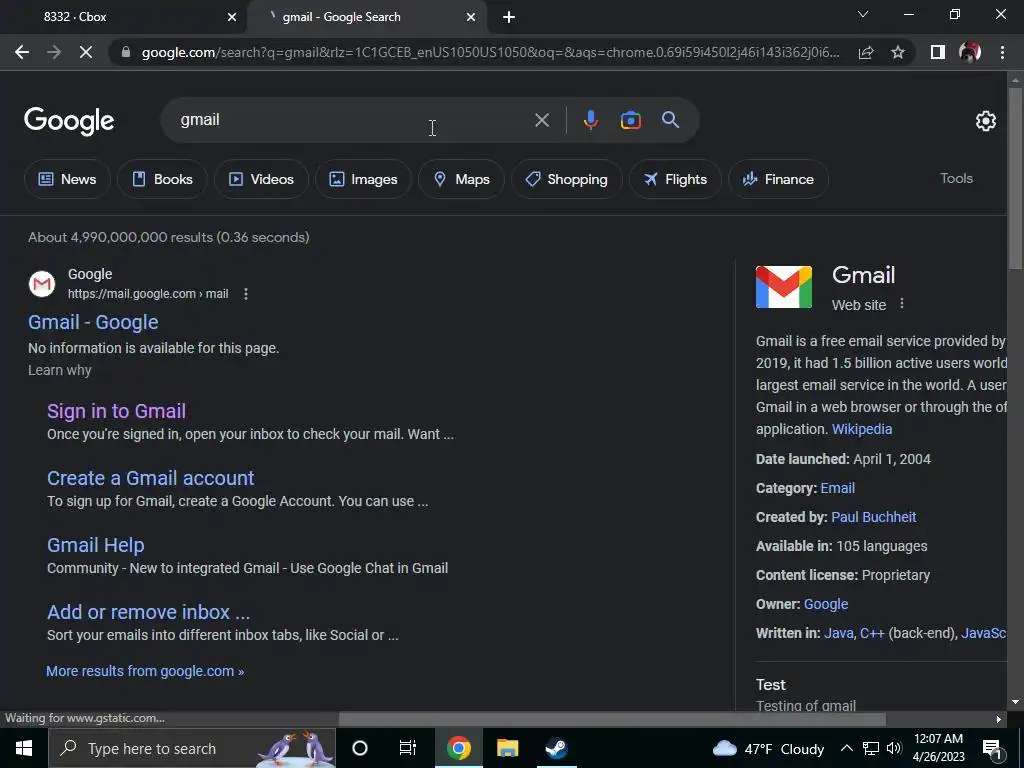Stop loading the page
The image size is (1024, 768).
coord(86,52)
